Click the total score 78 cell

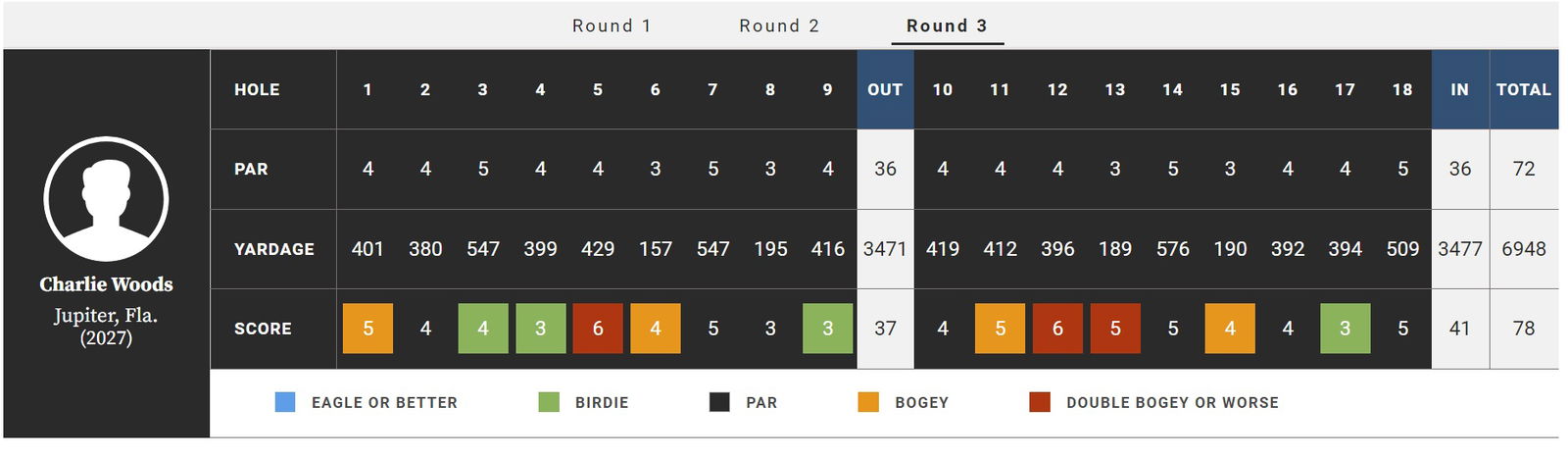tap(1523, 329)
